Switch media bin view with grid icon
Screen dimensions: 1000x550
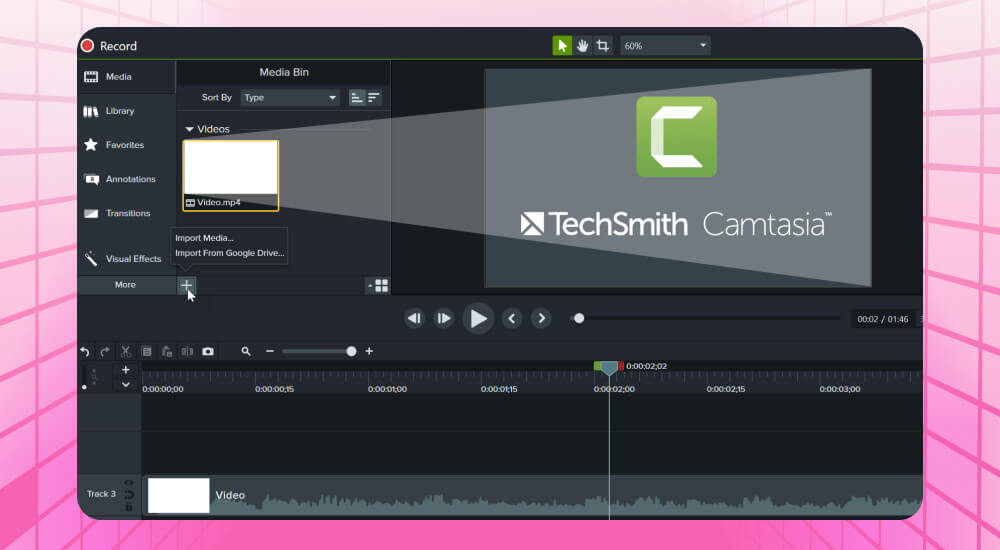381,285
